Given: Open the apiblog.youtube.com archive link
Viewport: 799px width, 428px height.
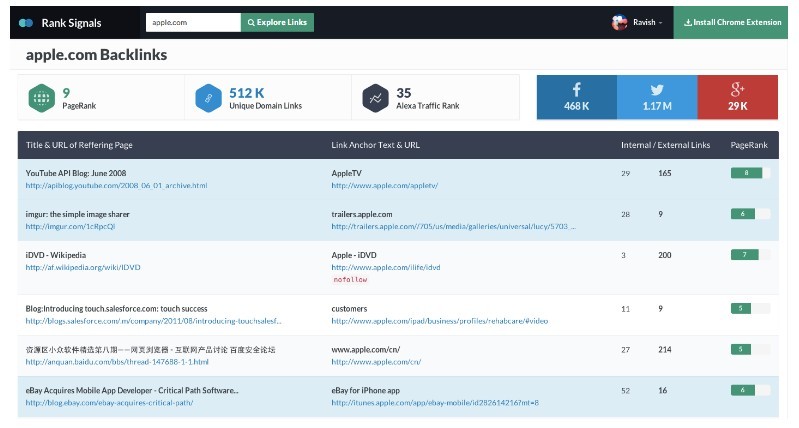Looking at the screenshot, I should 116,185.
